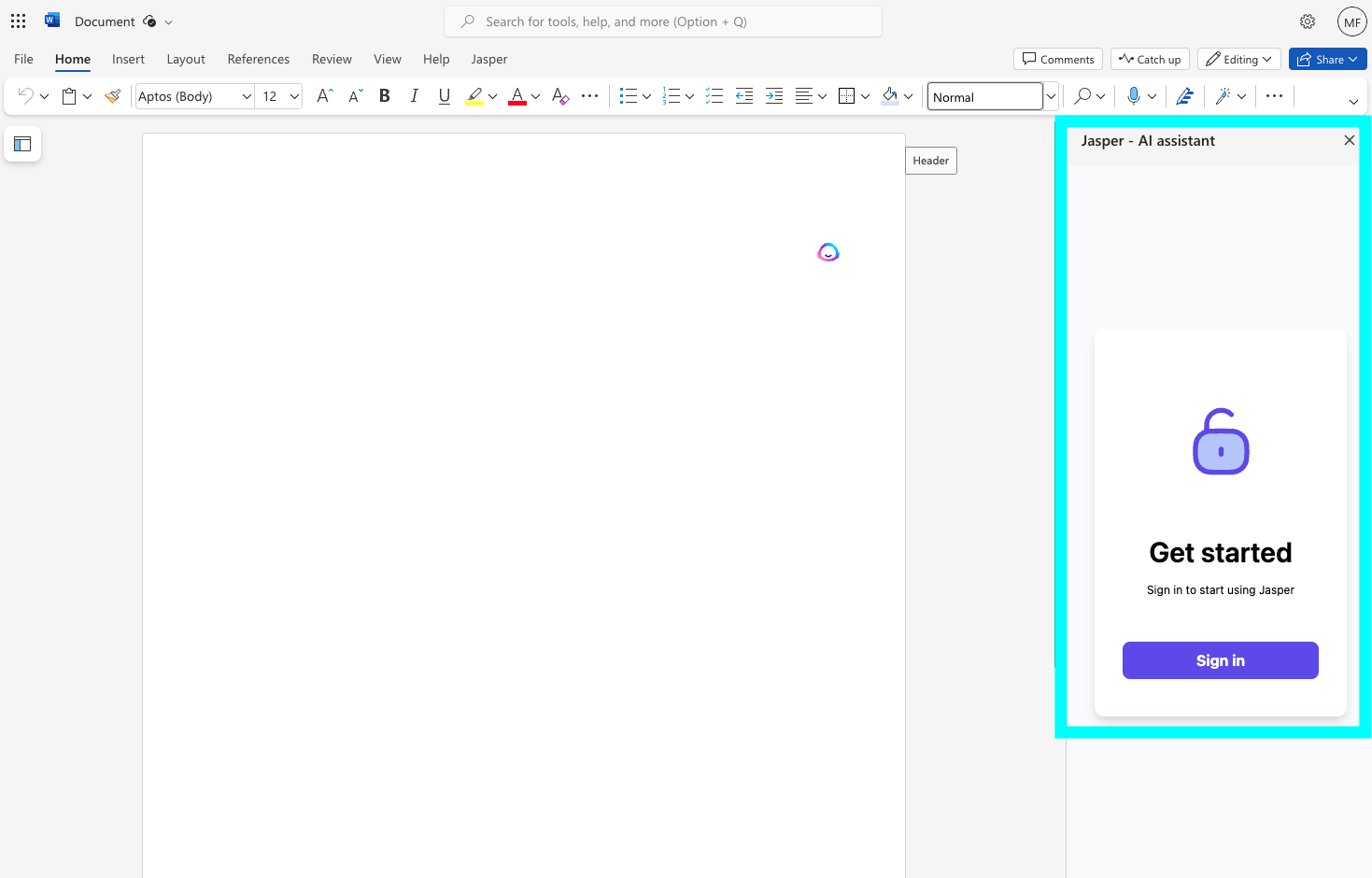Image resolution: width=1372 pixels, height=878 pixels.
Task: Open settings gear in the title bar
Action: [x=1308, y=21]
